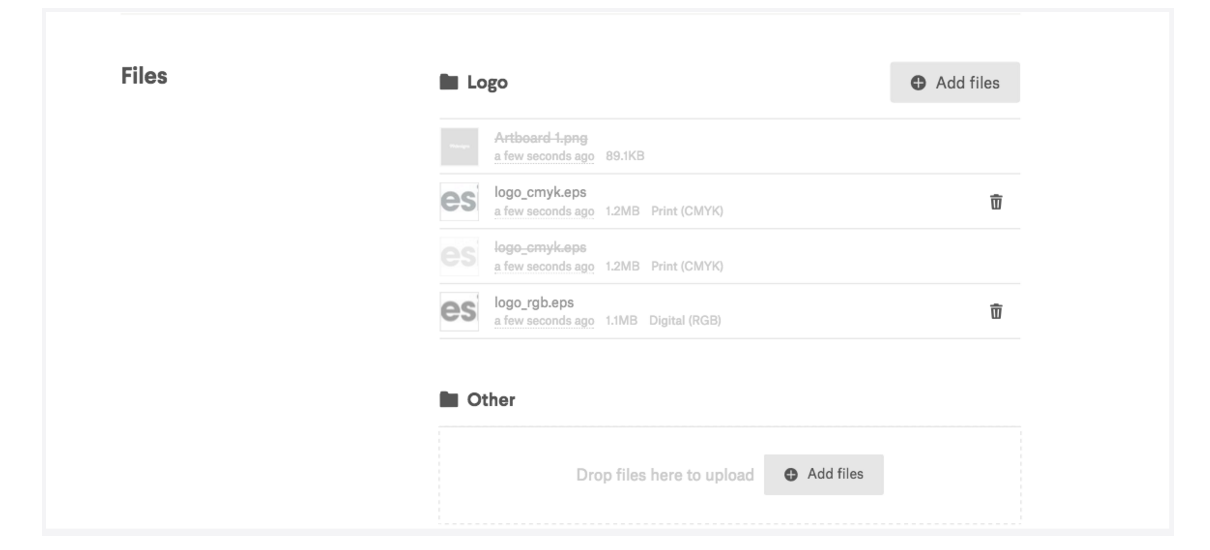The width and height of the screenshot is (1210, 550).
Task: Click the faded deleted logo_cmyk.eps thumbnail
Action: click(x=460, y=257)
